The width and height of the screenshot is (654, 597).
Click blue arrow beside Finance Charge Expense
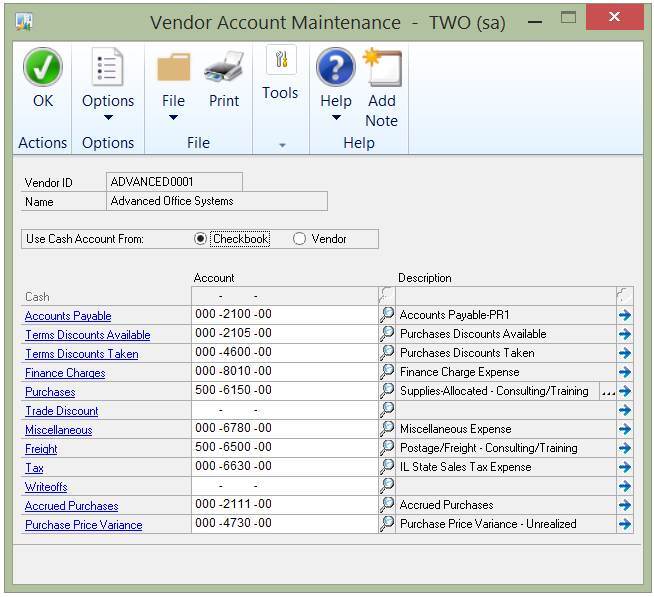point(625,372)
